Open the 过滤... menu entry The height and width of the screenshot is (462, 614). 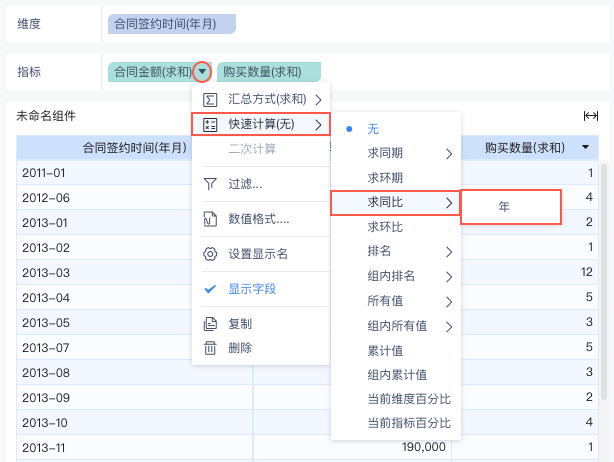pos(261,184)
